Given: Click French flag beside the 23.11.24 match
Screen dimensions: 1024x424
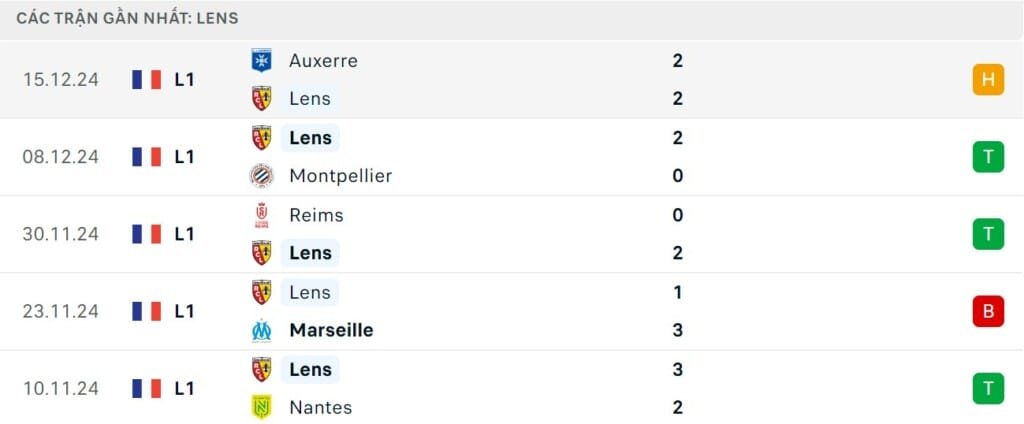Looking at the screenshot, I should (146, 311).
